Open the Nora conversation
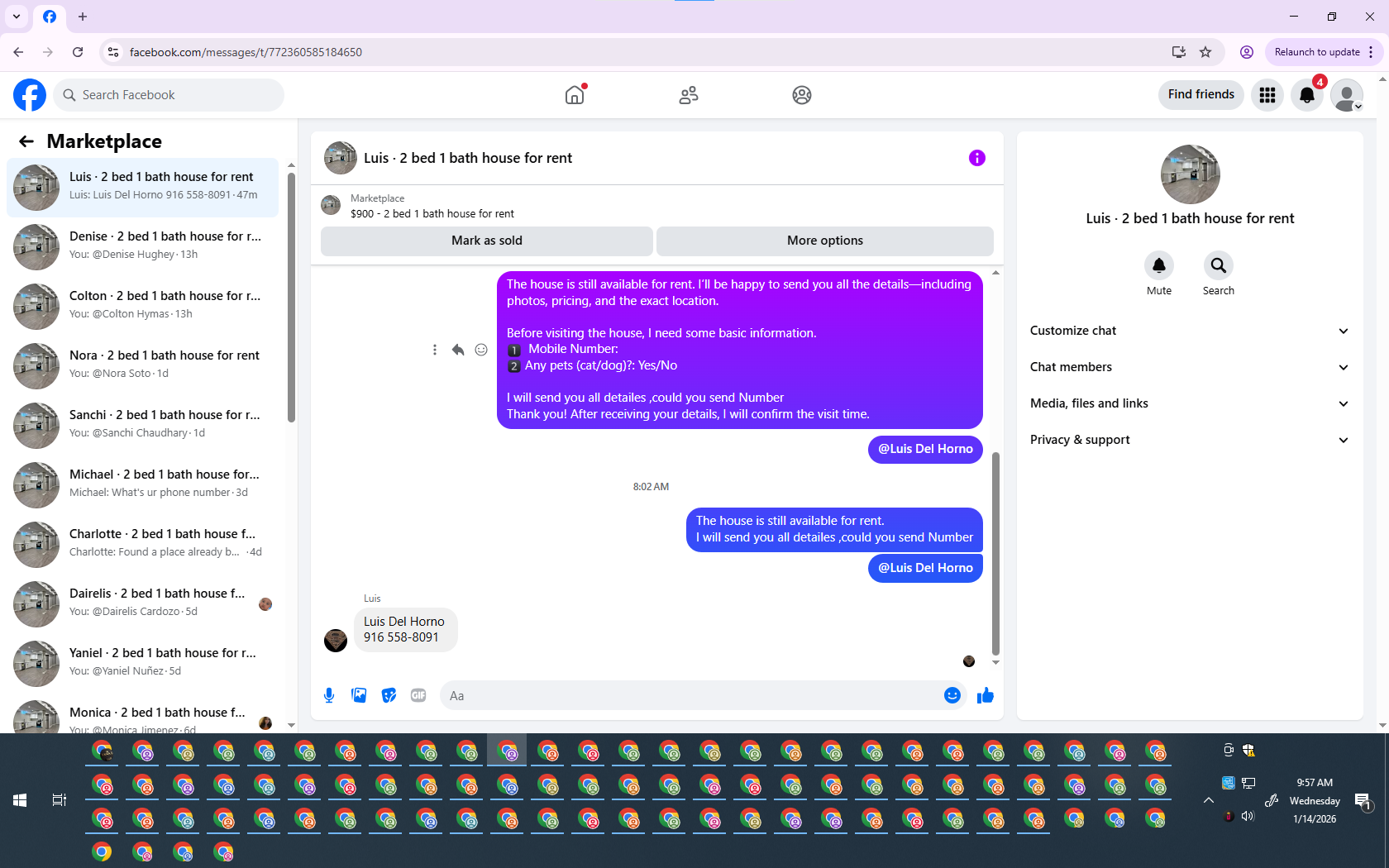Screen dimensions: 1389x868 pos(142,366)
